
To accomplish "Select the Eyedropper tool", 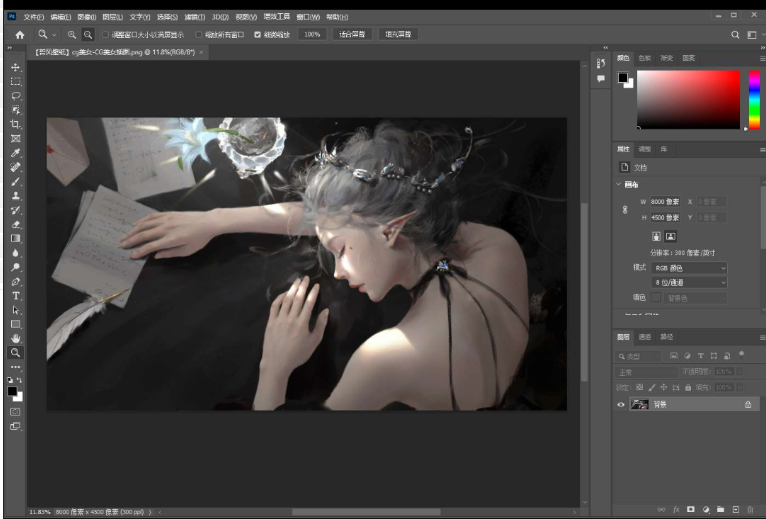I will pyautogui.click(x=15, y=153).
